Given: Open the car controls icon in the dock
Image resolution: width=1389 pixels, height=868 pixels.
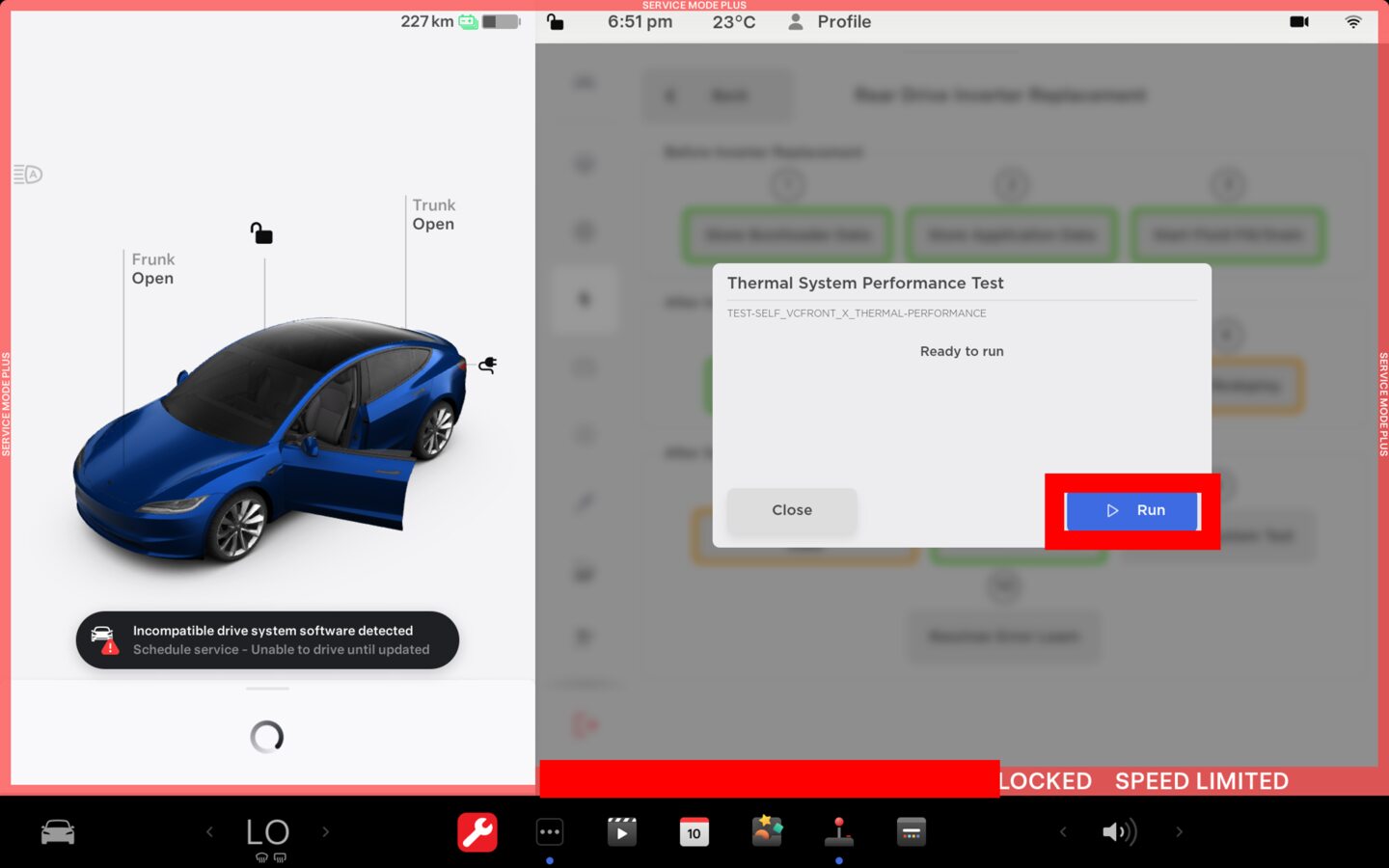Looking at the screenshot, I should pos(58,832).
